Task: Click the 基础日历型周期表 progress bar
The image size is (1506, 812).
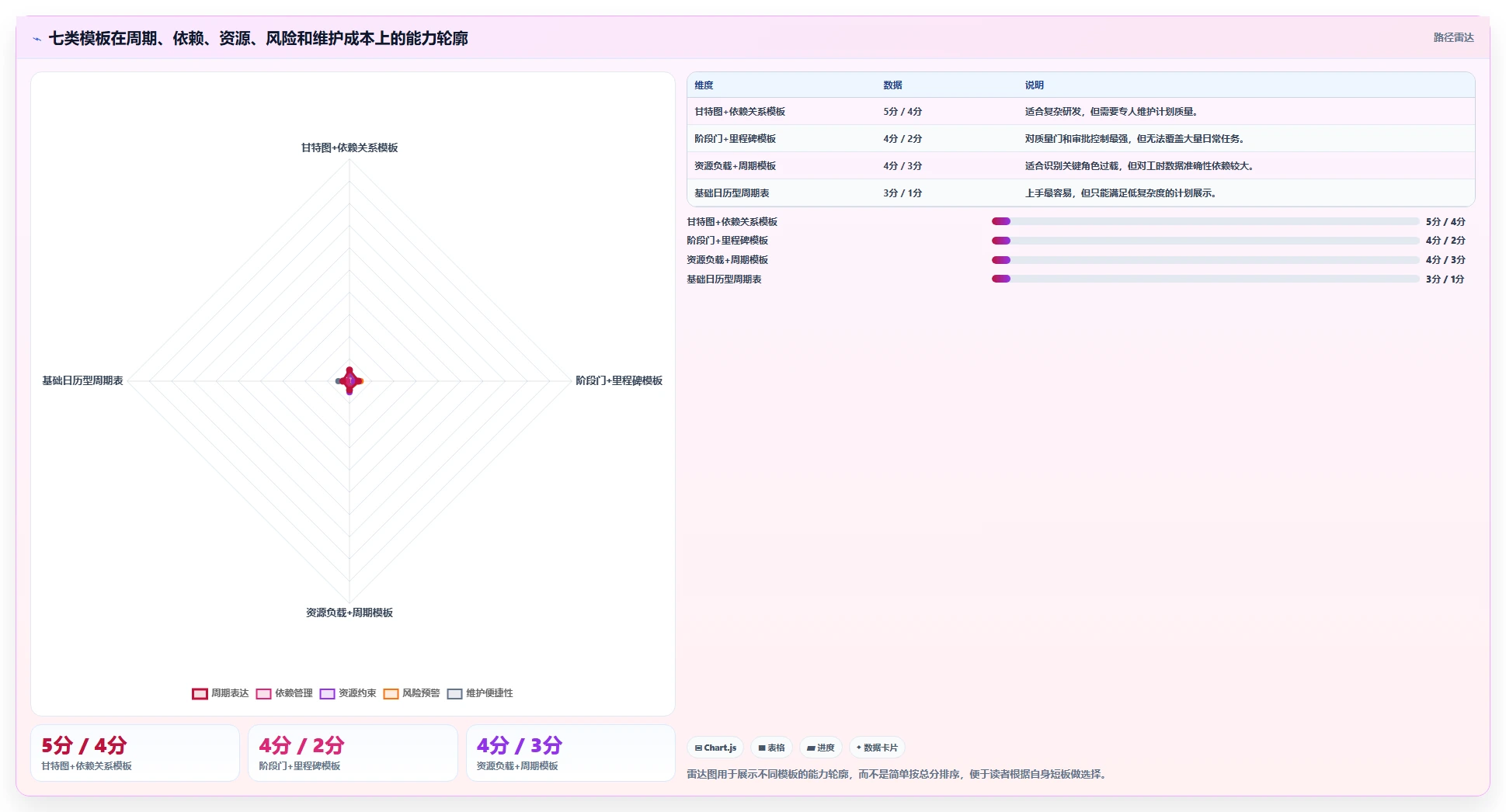Action: click(1205, 279)
